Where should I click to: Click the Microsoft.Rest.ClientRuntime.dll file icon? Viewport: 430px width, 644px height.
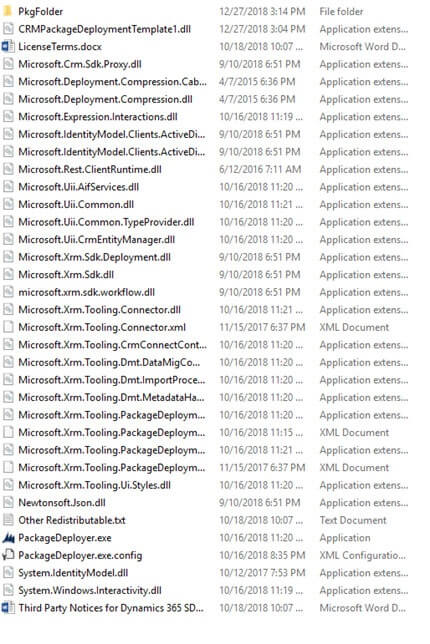[x=8, y=169]
